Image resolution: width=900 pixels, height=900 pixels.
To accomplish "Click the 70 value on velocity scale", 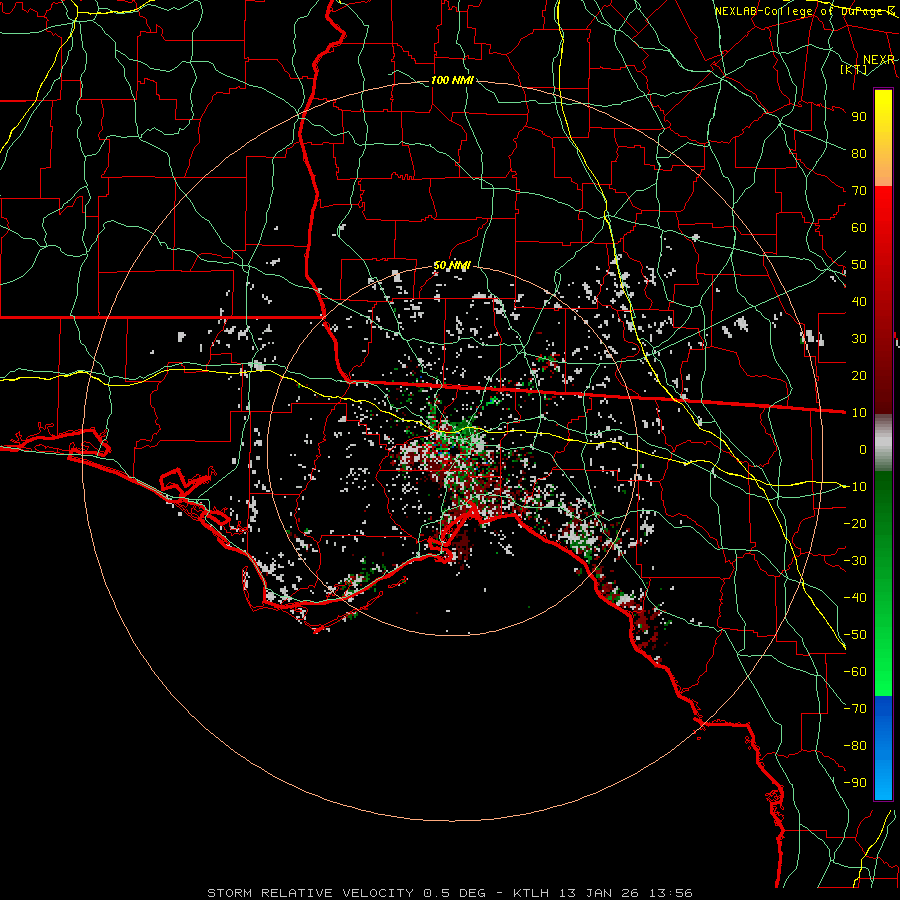I will [859, 191].
